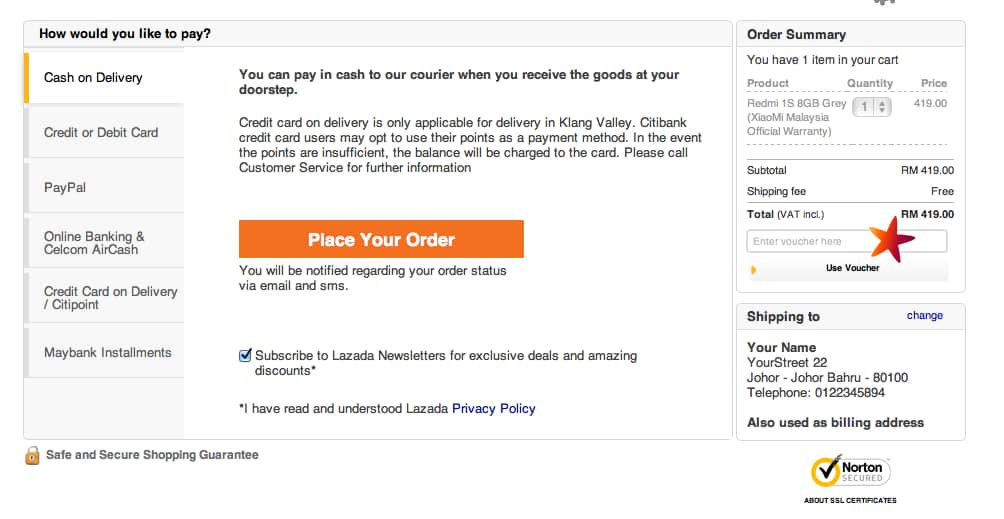This screenshot has width=1004, height=519.
Task: Select the Cash on Delivery payment tab
Action: coord(93,77)
